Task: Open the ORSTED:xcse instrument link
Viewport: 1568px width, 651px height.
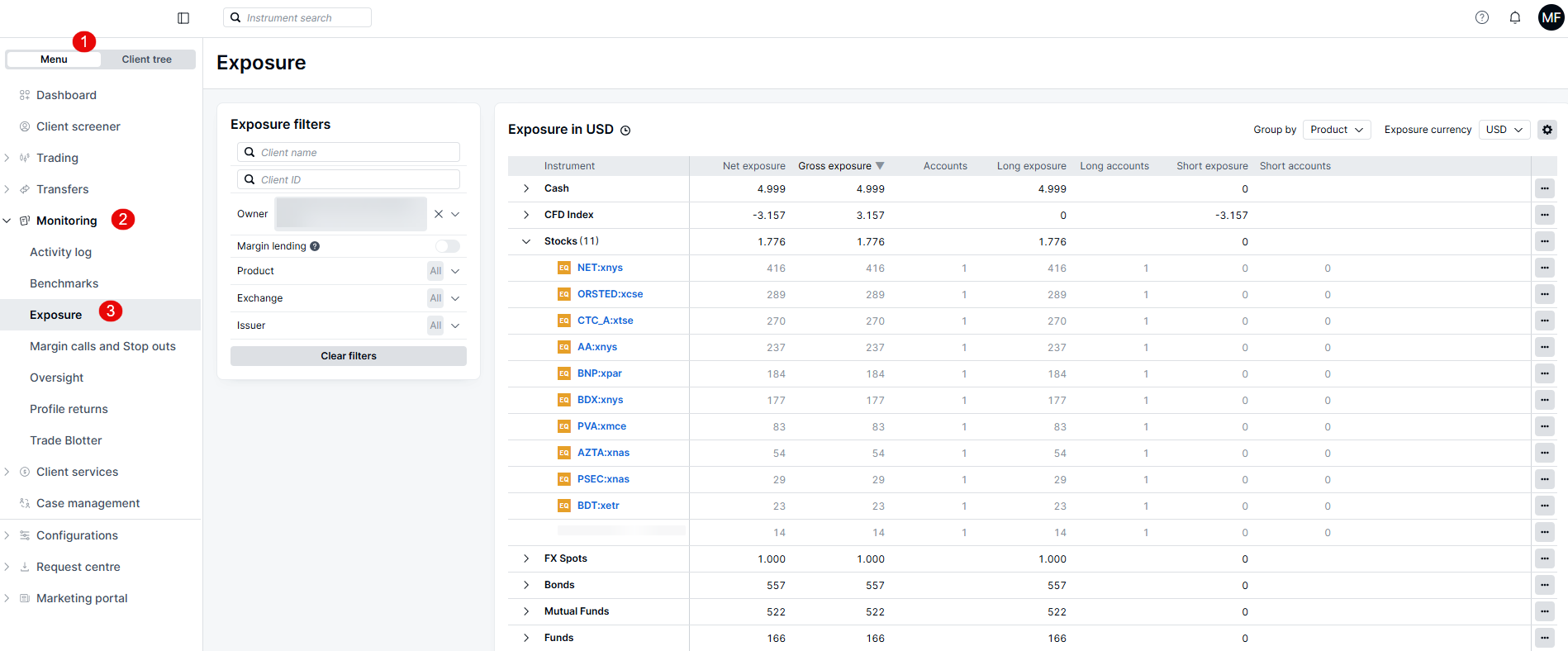Action: 610,294
